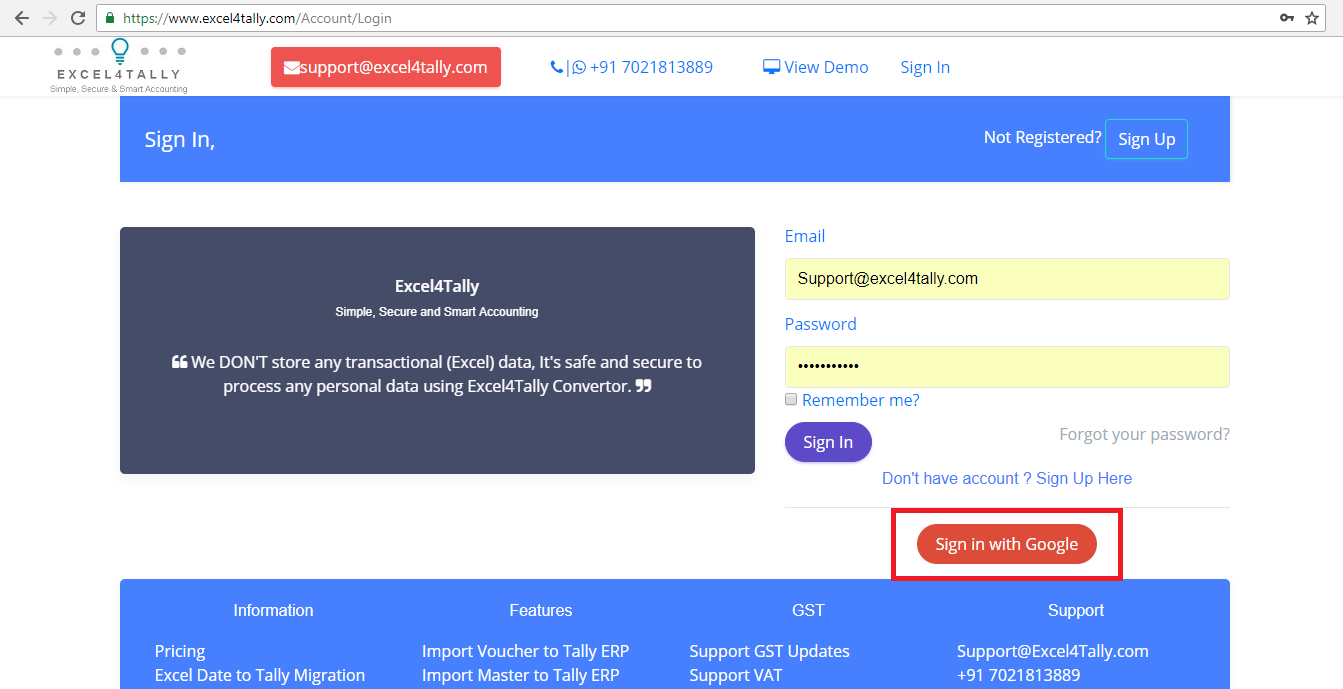This screenshot has width=1343, height=689.
Task: Go back with the browser back arrow
Action: tap(21, 18)
